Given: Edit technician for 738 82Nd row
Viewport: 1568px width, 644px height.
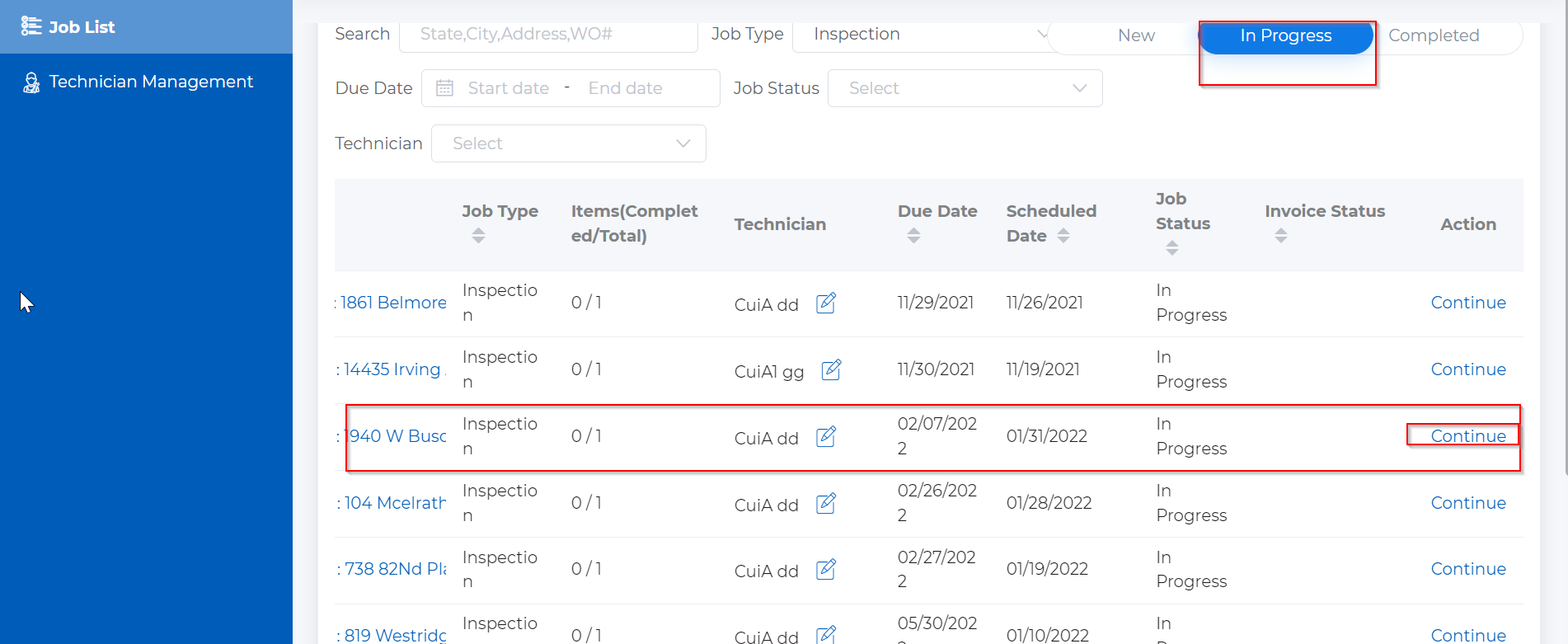Looking at the screenshot, I should (x=826, y=570).
